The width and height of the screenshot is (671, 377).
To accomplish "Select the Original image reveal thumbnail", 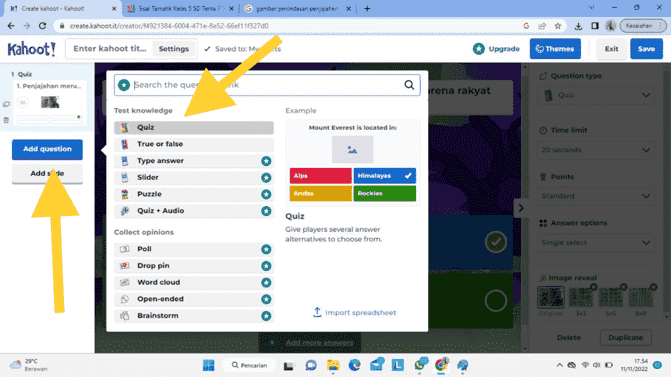I will 551,297.
